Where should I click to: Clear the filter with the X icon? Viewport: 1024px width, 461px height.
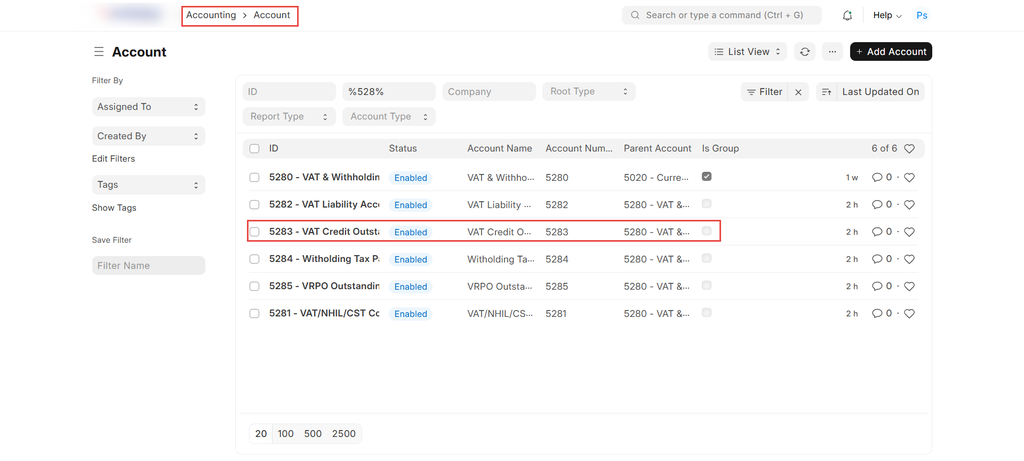[x=798, y=92]
